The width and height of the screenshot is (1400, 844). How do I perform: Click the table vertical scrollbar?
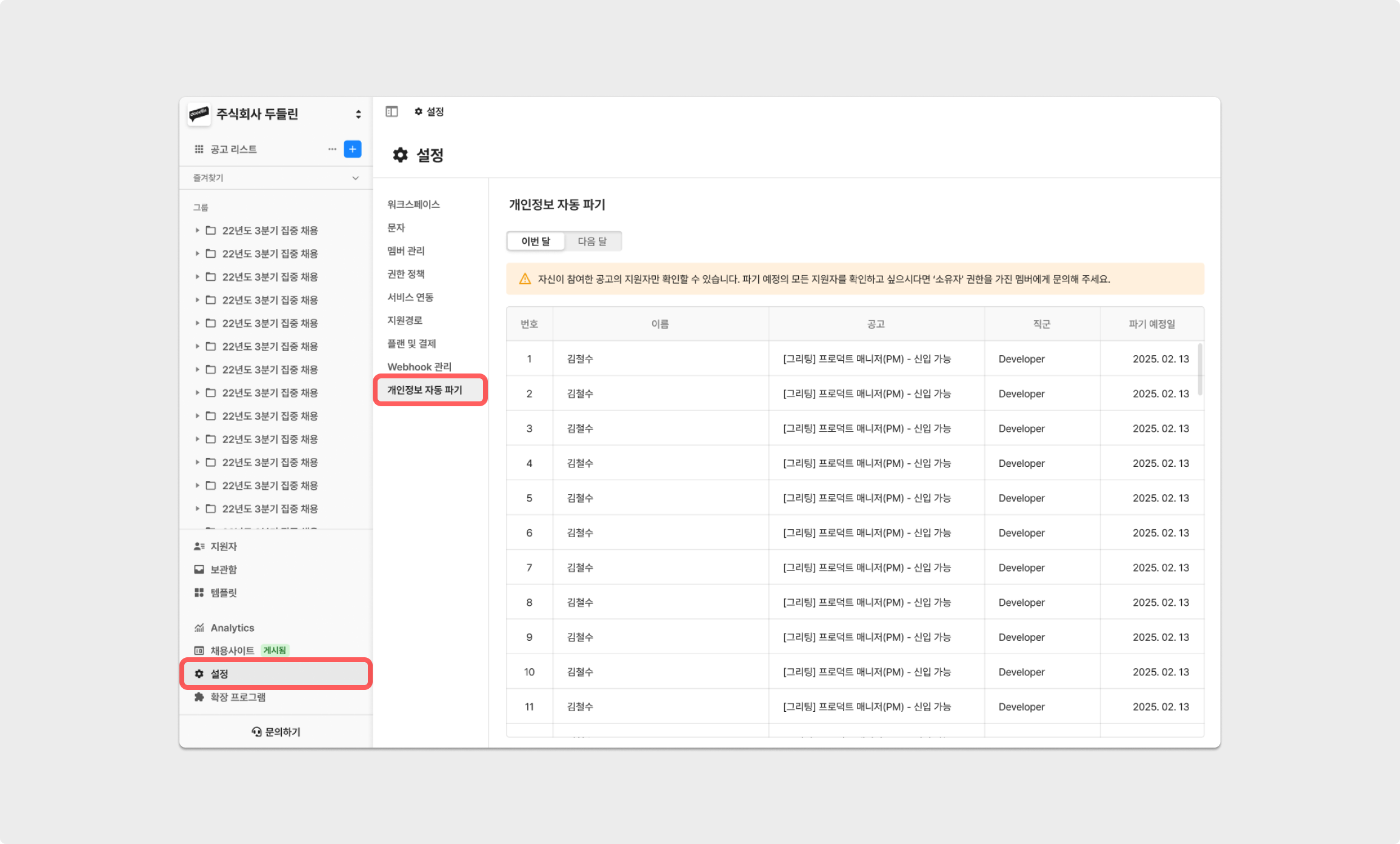1199,370
